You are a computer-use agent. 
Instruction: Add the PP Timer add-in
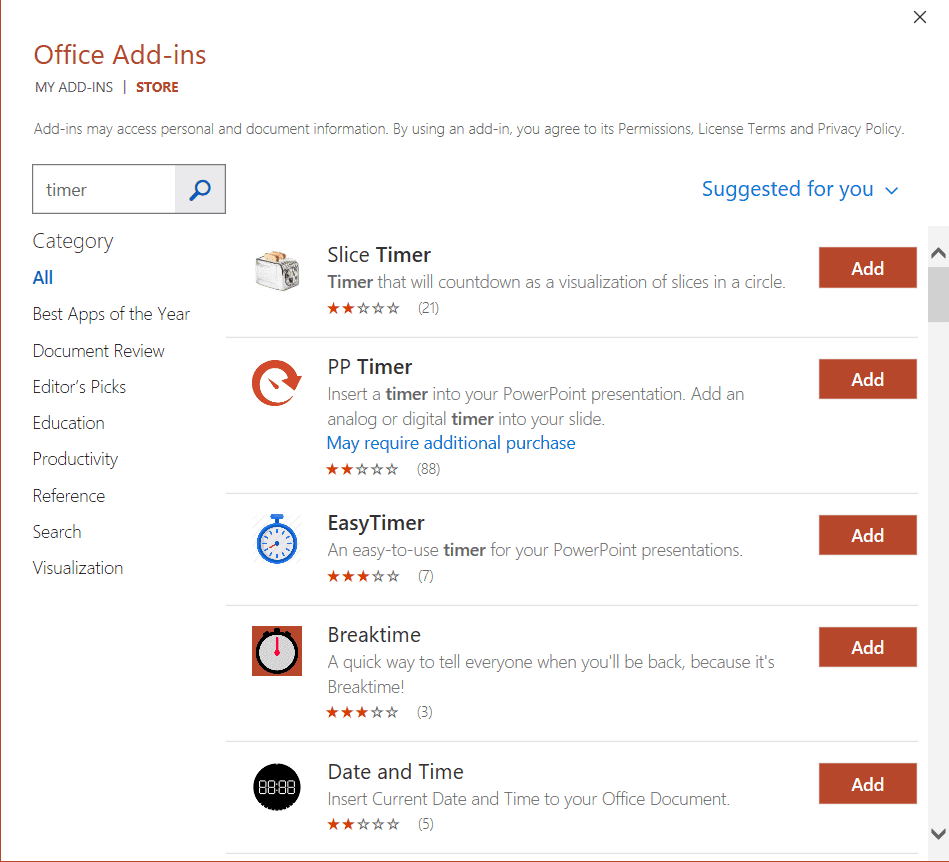[x=867, y=379]
